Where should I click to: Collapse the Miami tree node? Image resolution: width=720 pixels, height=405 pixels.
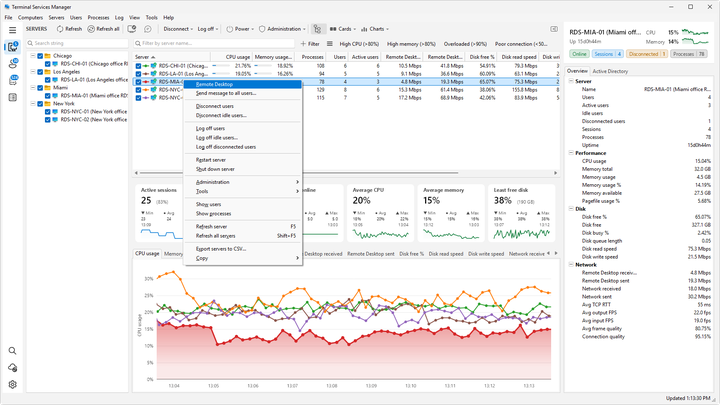pyautogui.click(x=33, y=87)
